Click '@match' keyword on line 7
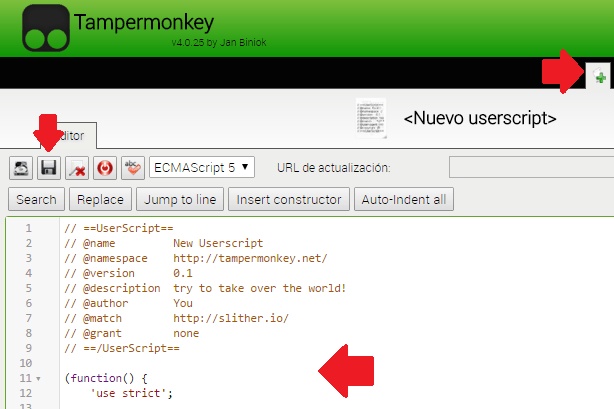 pyautogui.click(x=102, y=318)
